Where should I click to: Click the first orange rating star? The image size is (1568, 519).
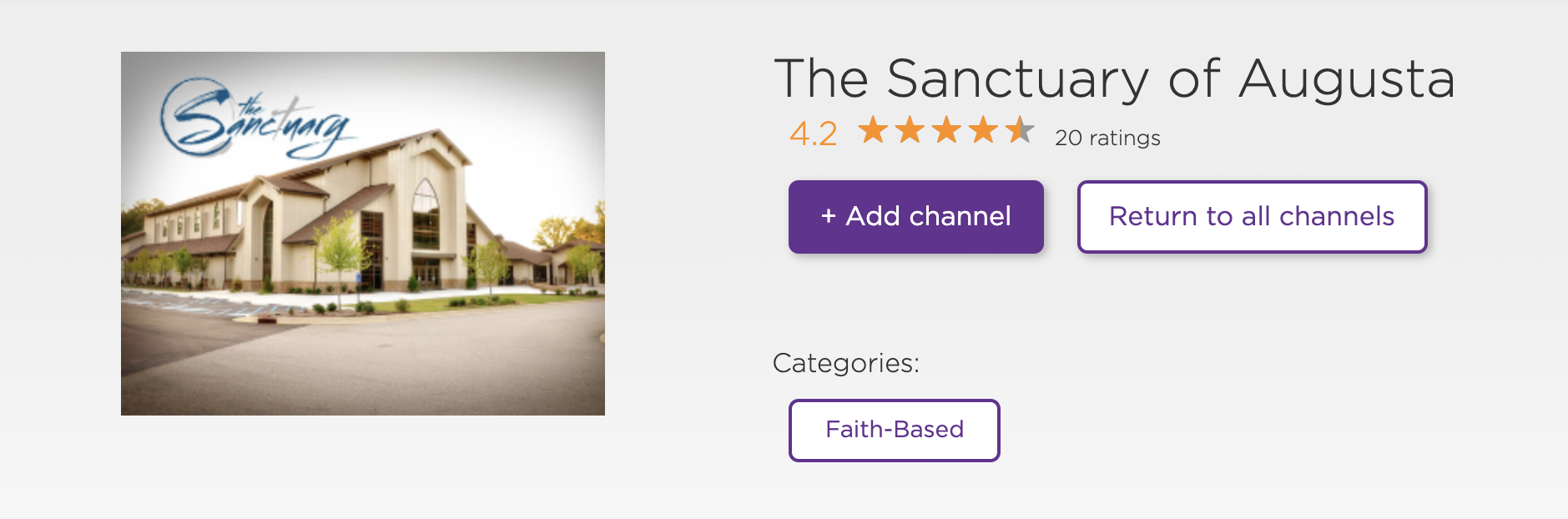point(874,130)
